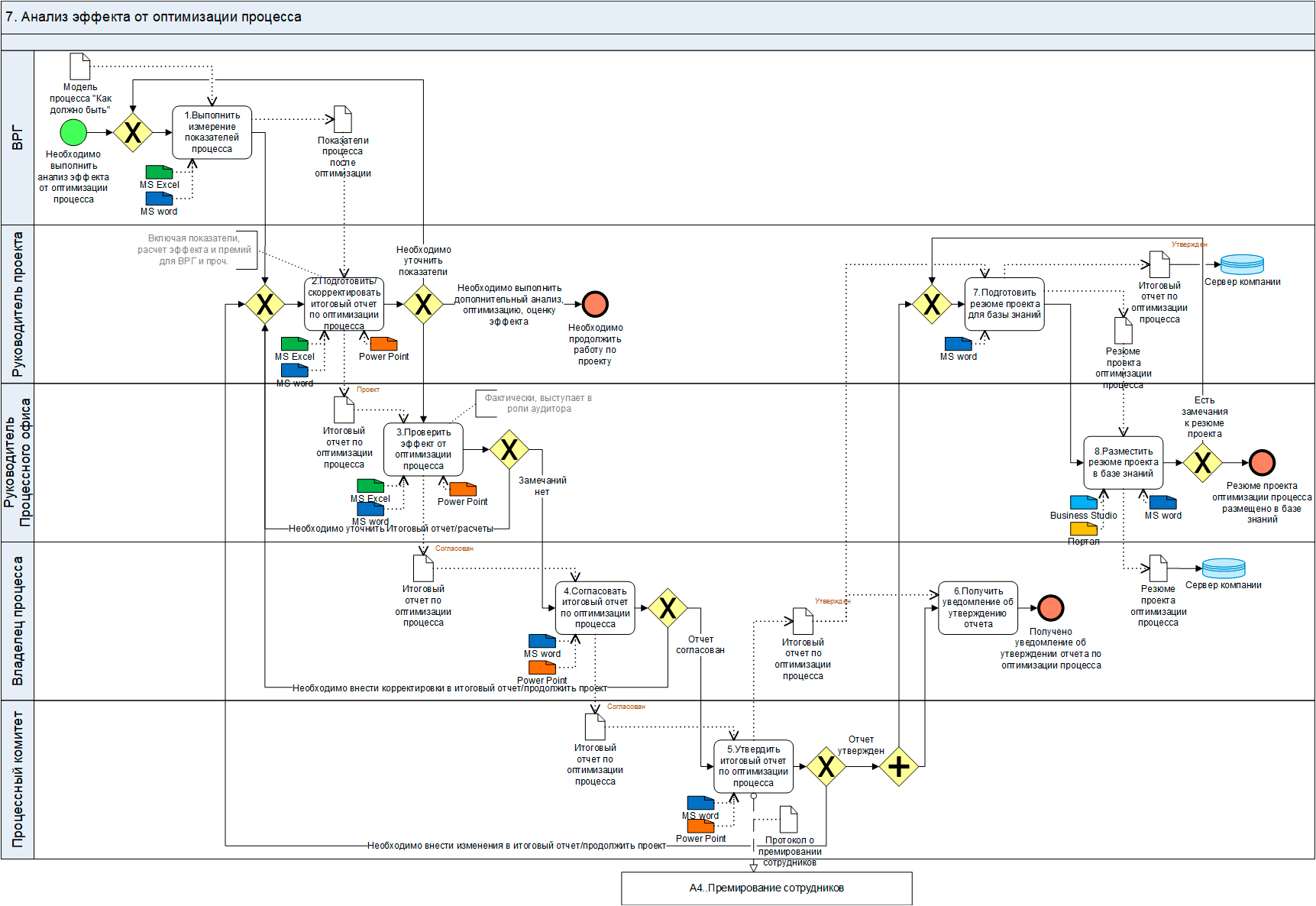Select task "1.Выполнить измерение показателей процесса"

(x=212, y=132)
